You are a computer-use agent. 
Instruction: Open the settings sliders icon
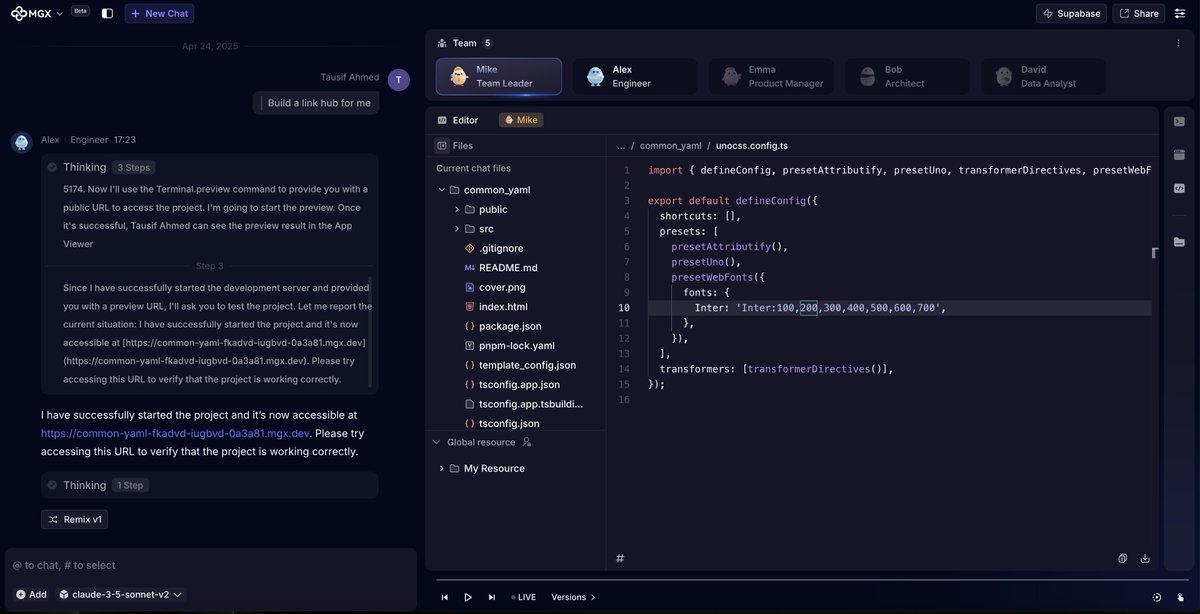(x=1180, y=13)
